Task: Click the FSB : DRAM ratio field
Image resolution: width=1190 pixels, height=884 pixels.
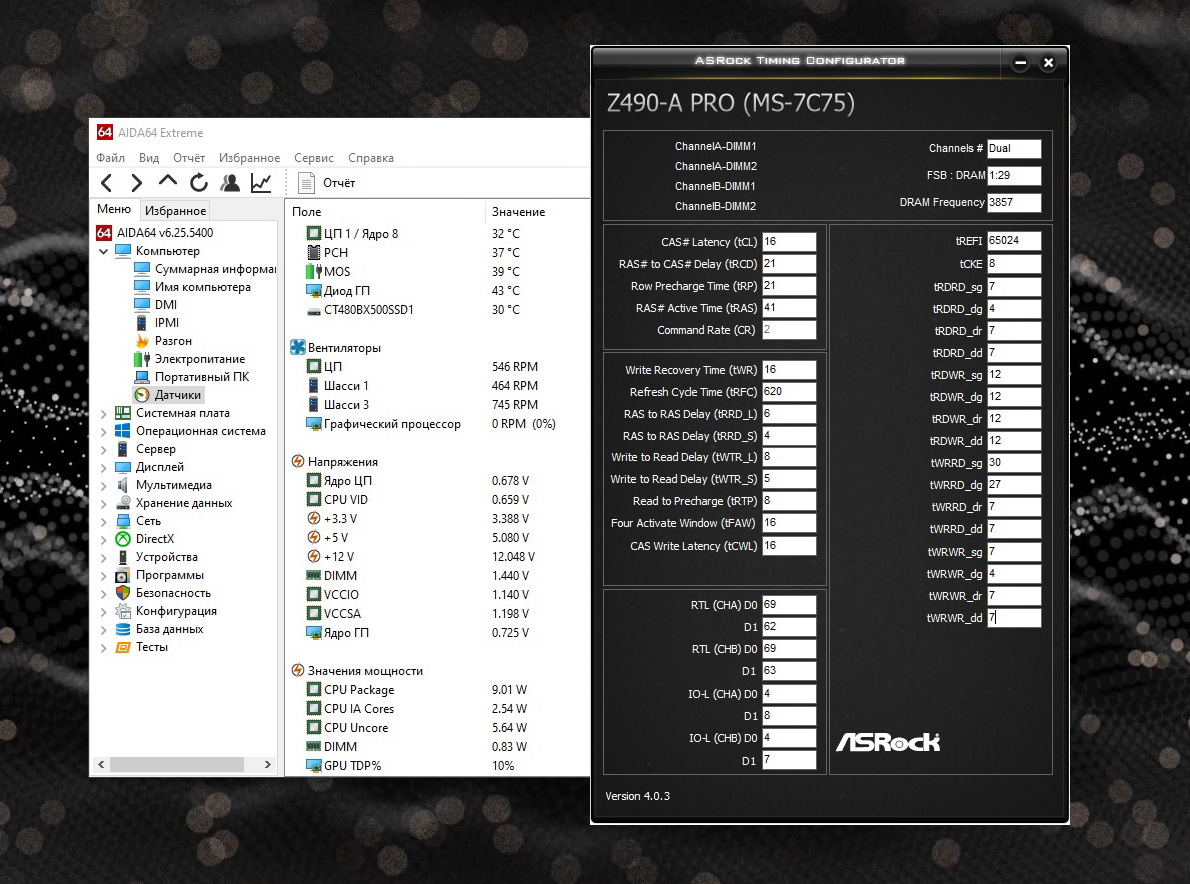Action: tap(1014, 175)
